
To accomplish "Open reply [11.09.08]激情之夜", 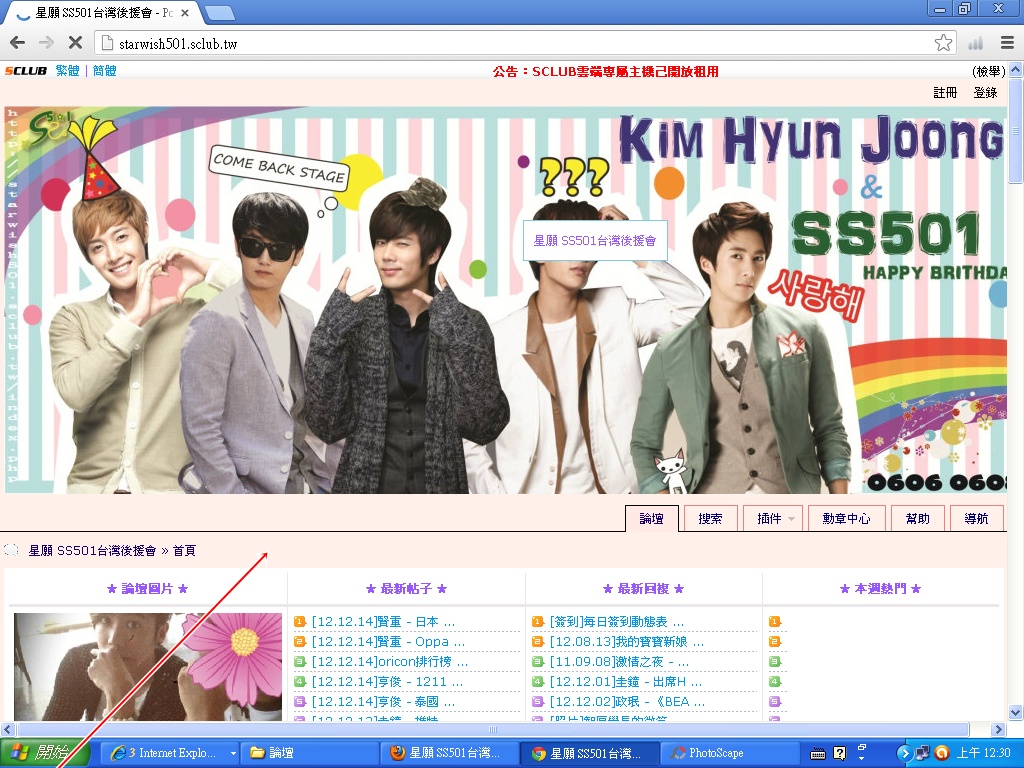I will [x=619, y=662].
